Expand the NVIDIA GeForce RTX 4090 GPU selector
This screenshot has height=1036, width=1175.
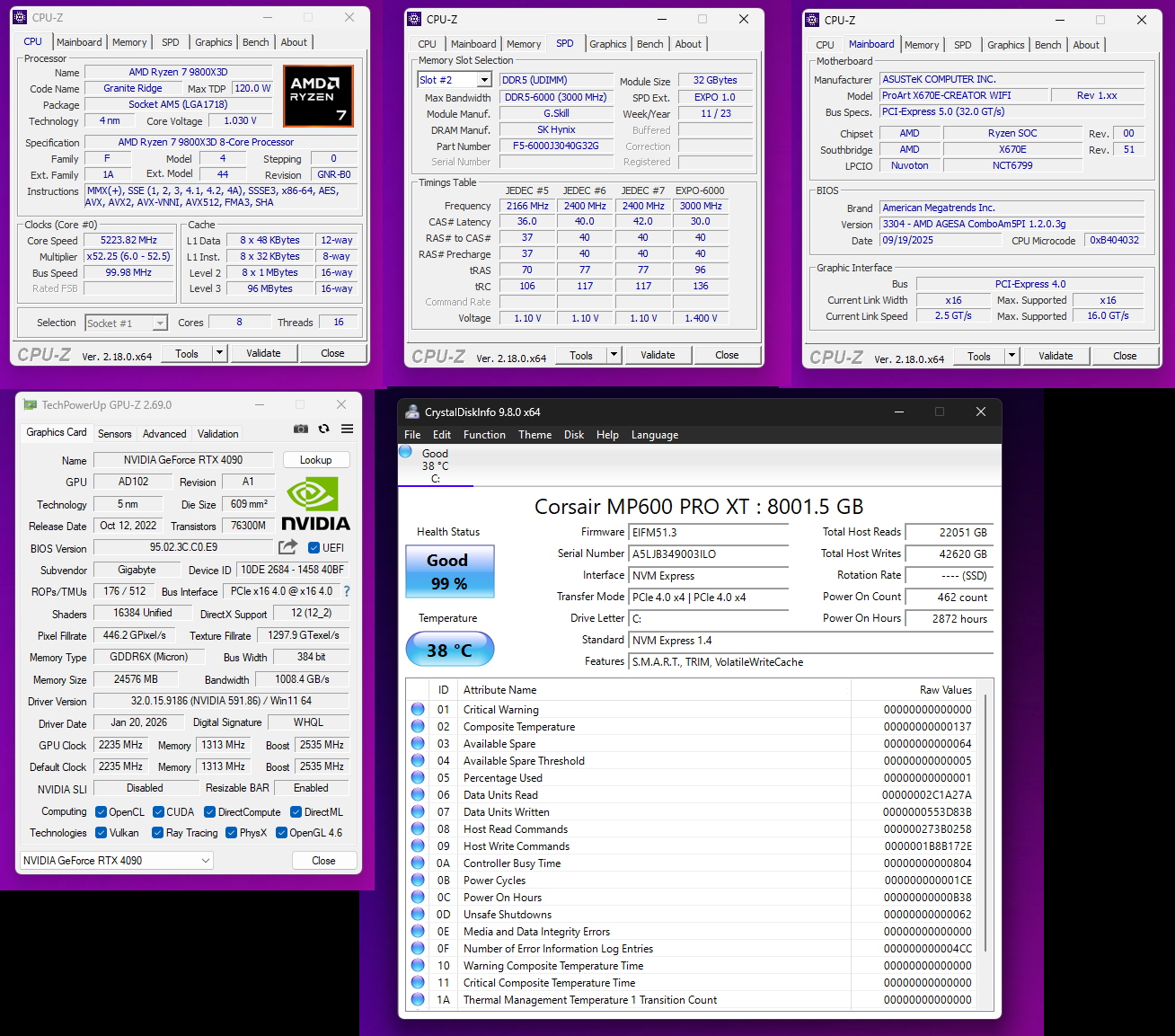tap(206, 861)
